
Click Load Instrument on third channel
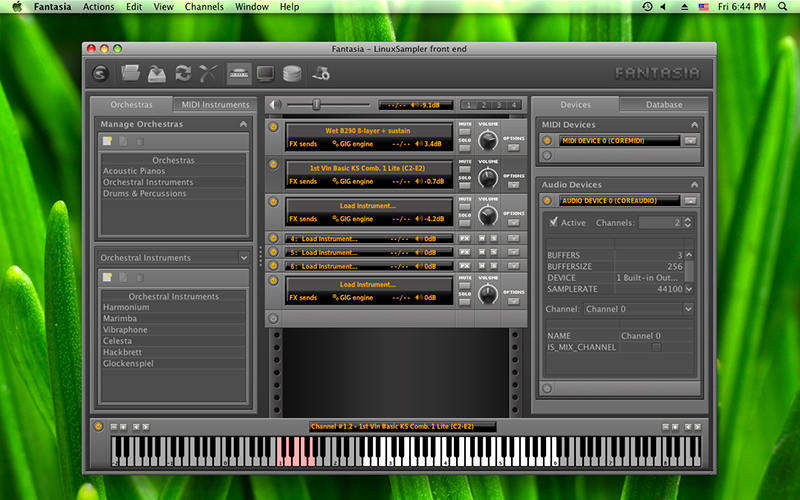coord(367,206)
